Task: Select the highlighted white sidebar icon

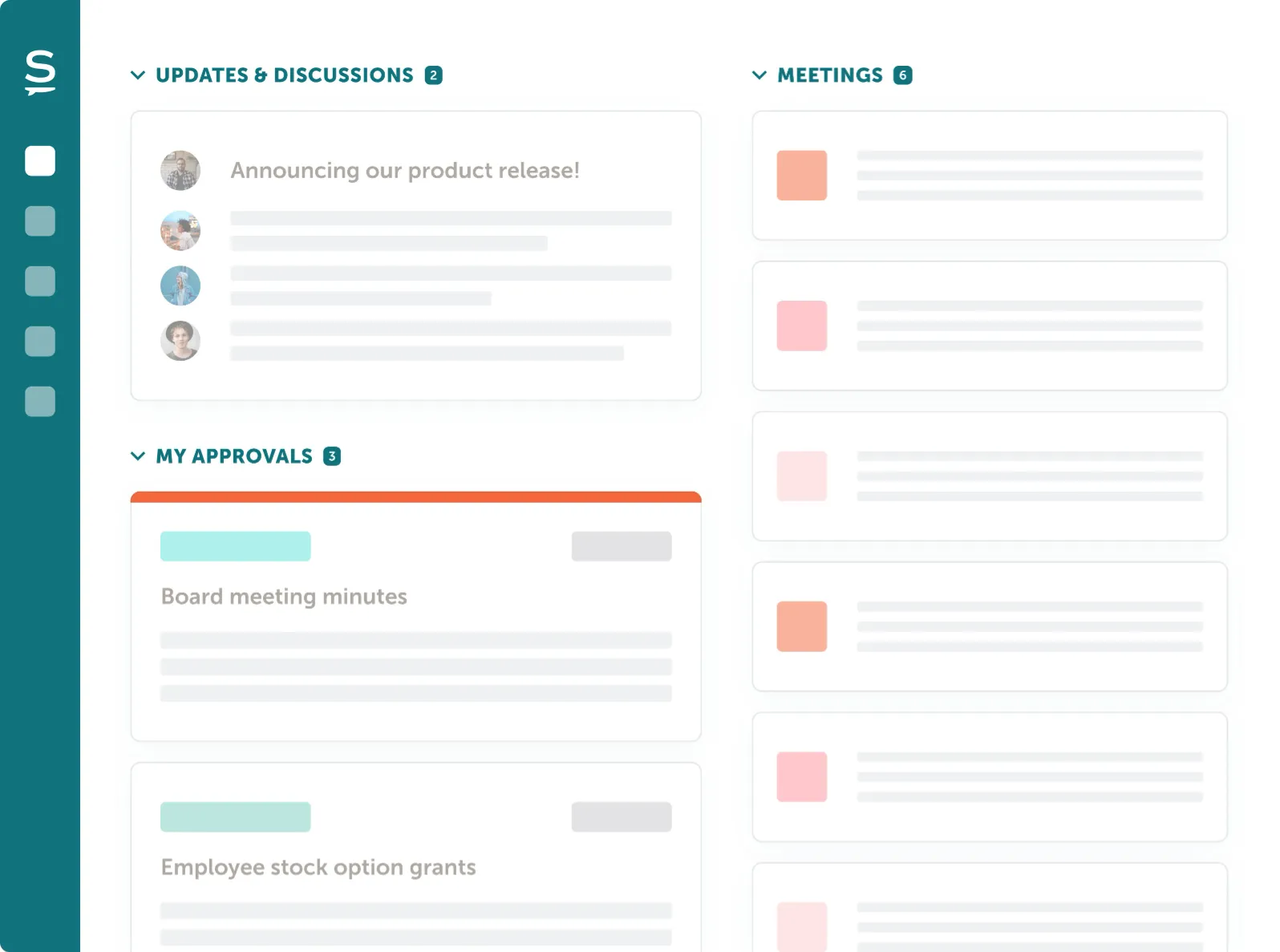Action: [40, 160]
